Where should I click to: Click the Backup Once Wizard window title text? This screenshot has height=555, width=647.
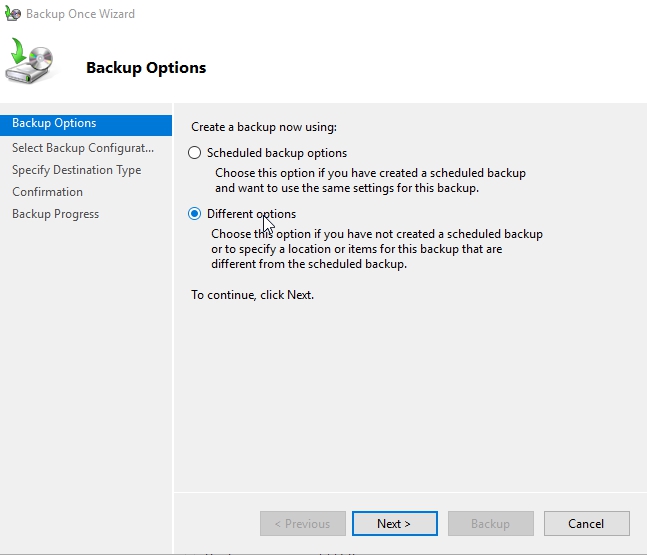(x=80, y=14)
